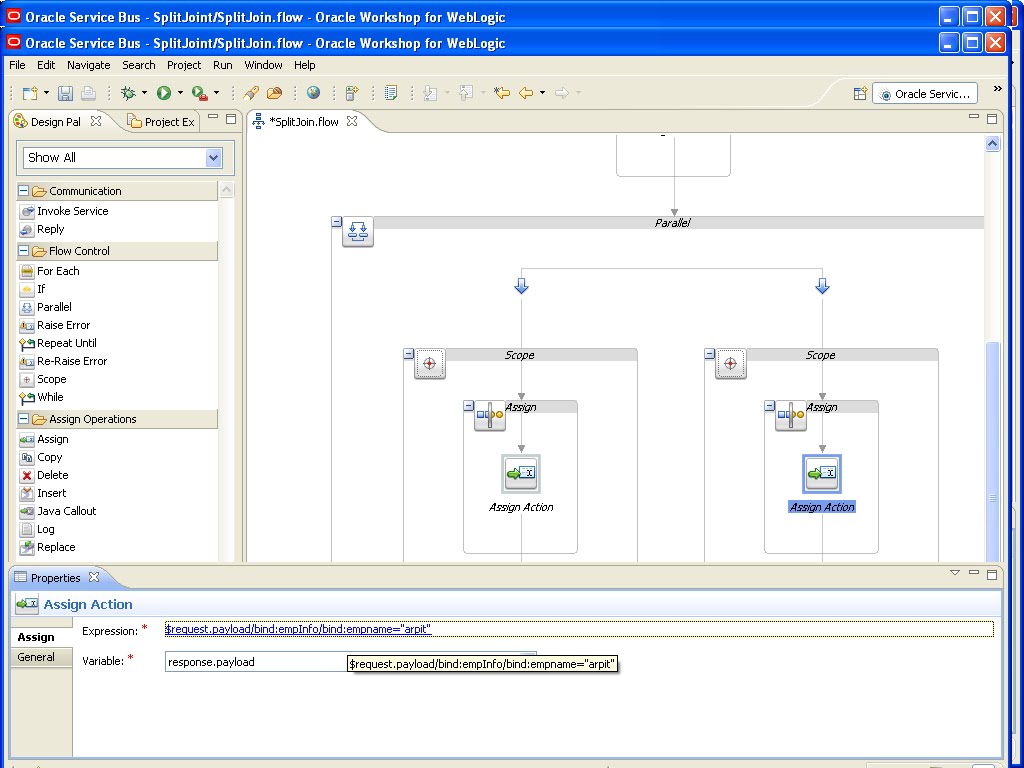Click the Back navigation arrow in toolbar
Screen dimensions: 1024x768
click(x=526, y=93)
